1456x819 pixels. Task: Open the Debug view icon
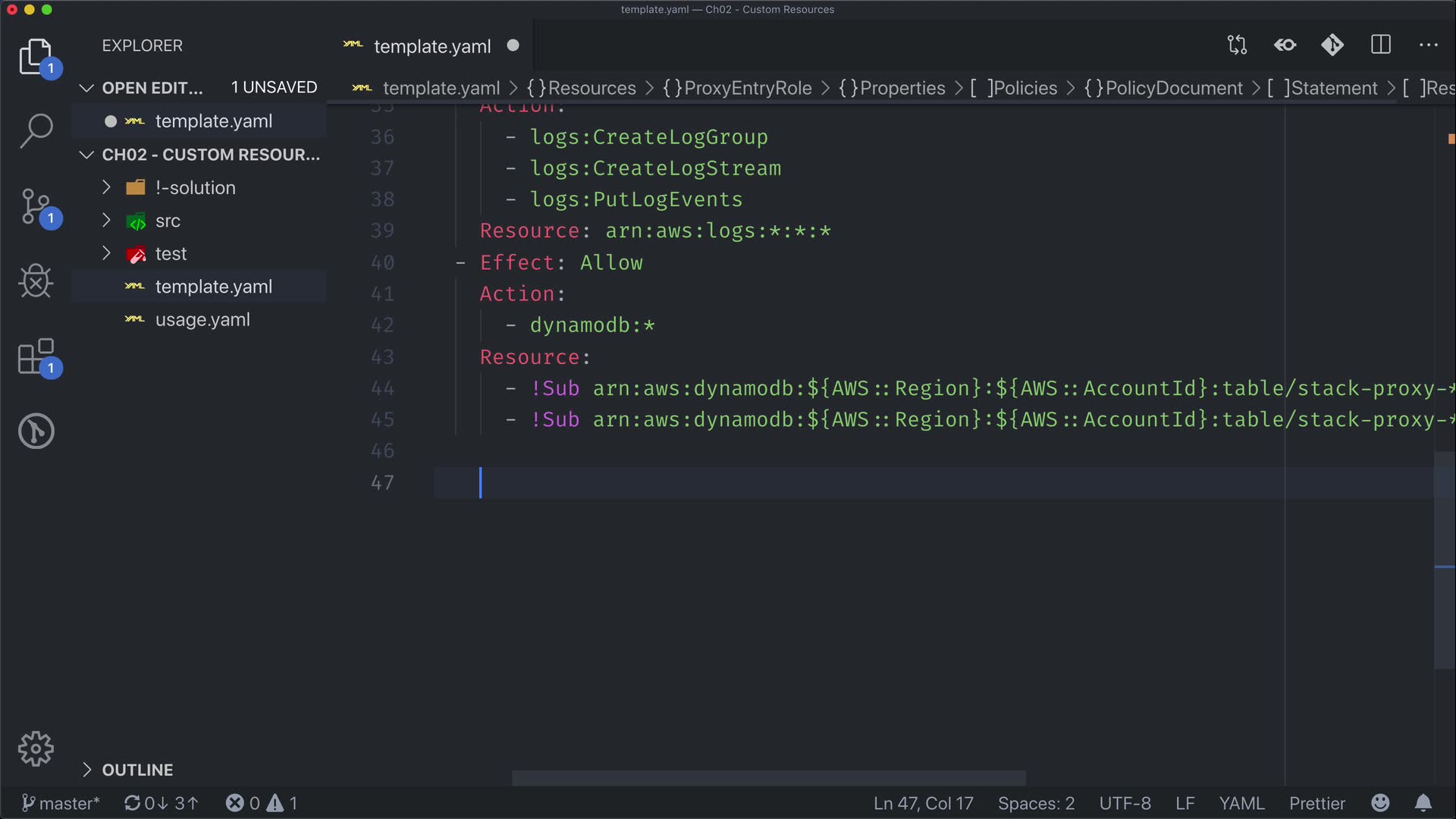coord(36,281)
